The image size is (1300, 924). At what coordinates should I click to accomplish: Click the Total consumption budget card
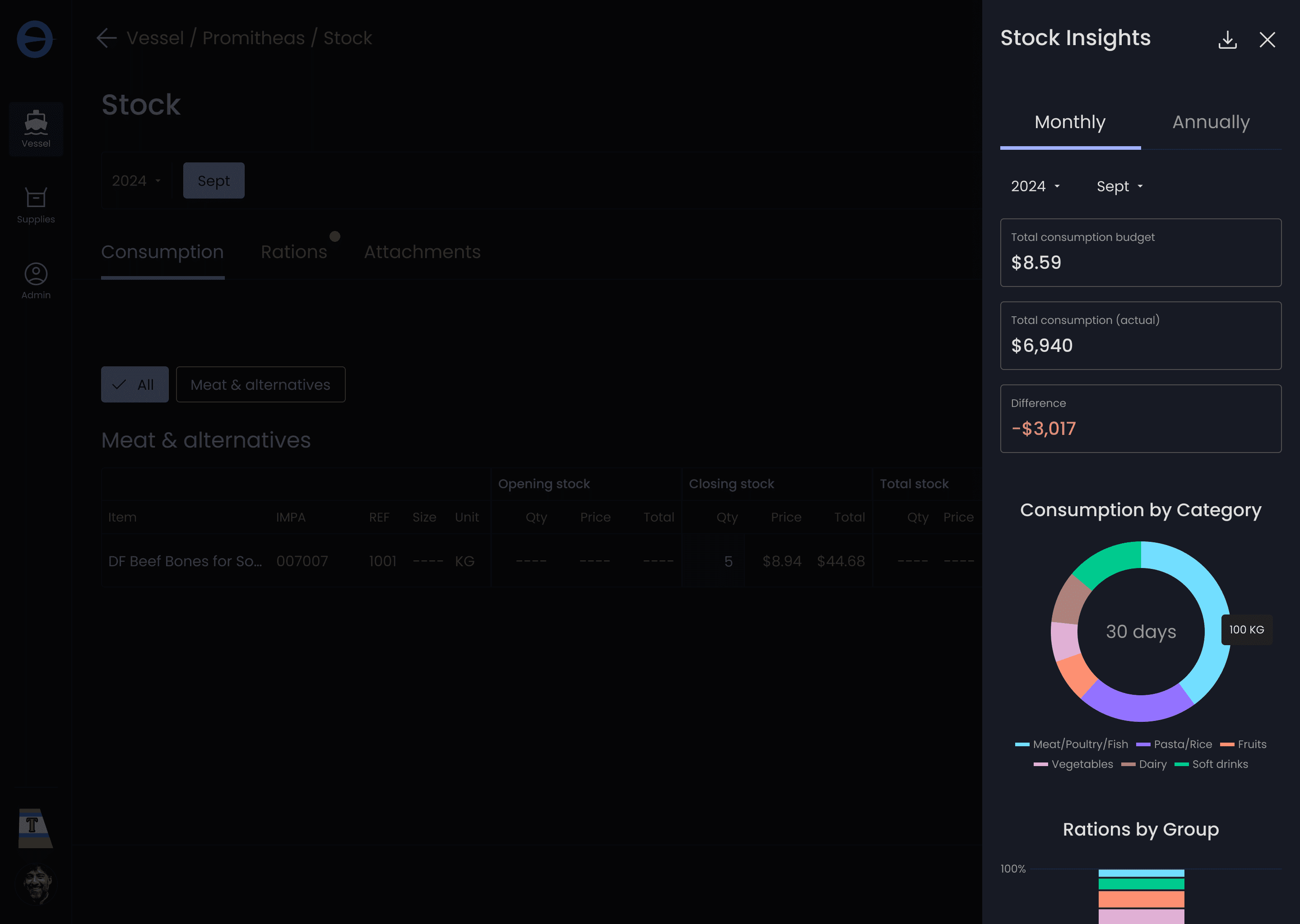[x=1141, y=253]
